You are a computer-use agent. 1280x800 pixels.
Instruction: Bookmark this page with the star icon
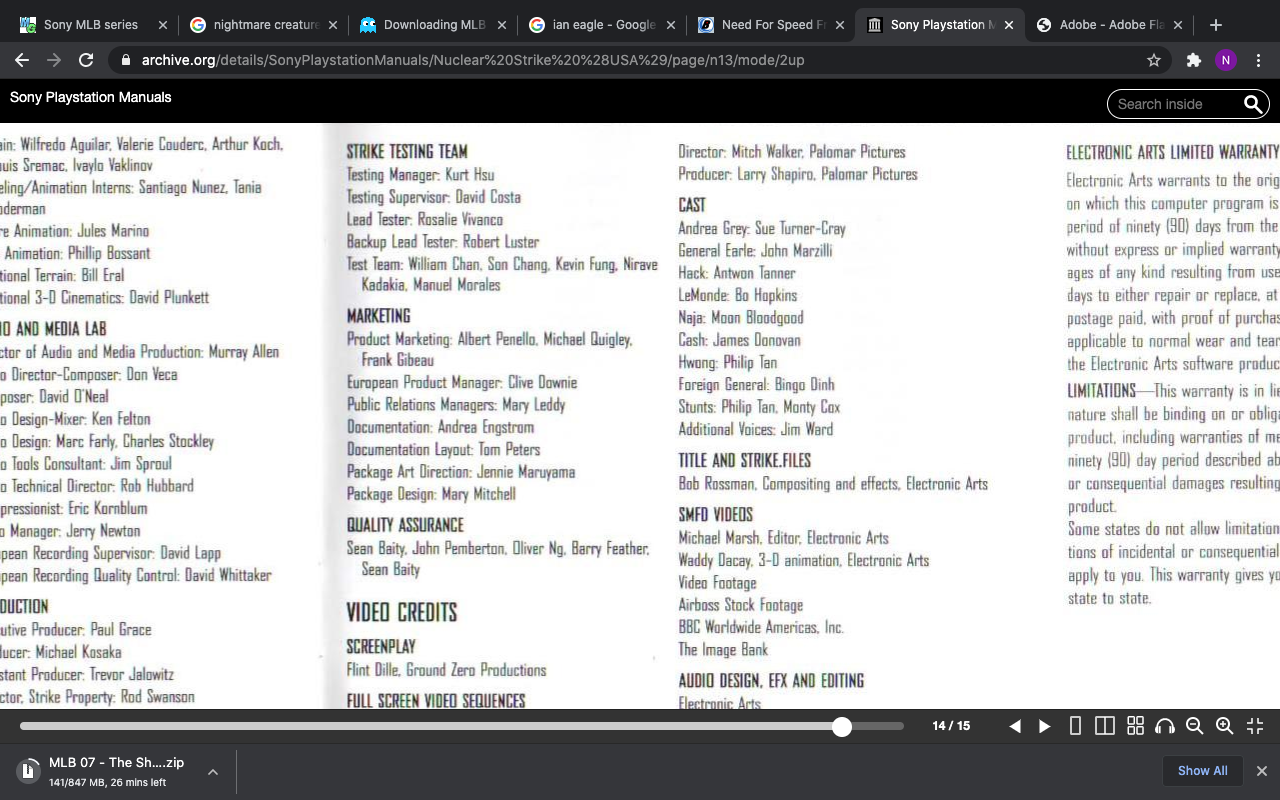pyautogui.click(x=1154, y=60)
